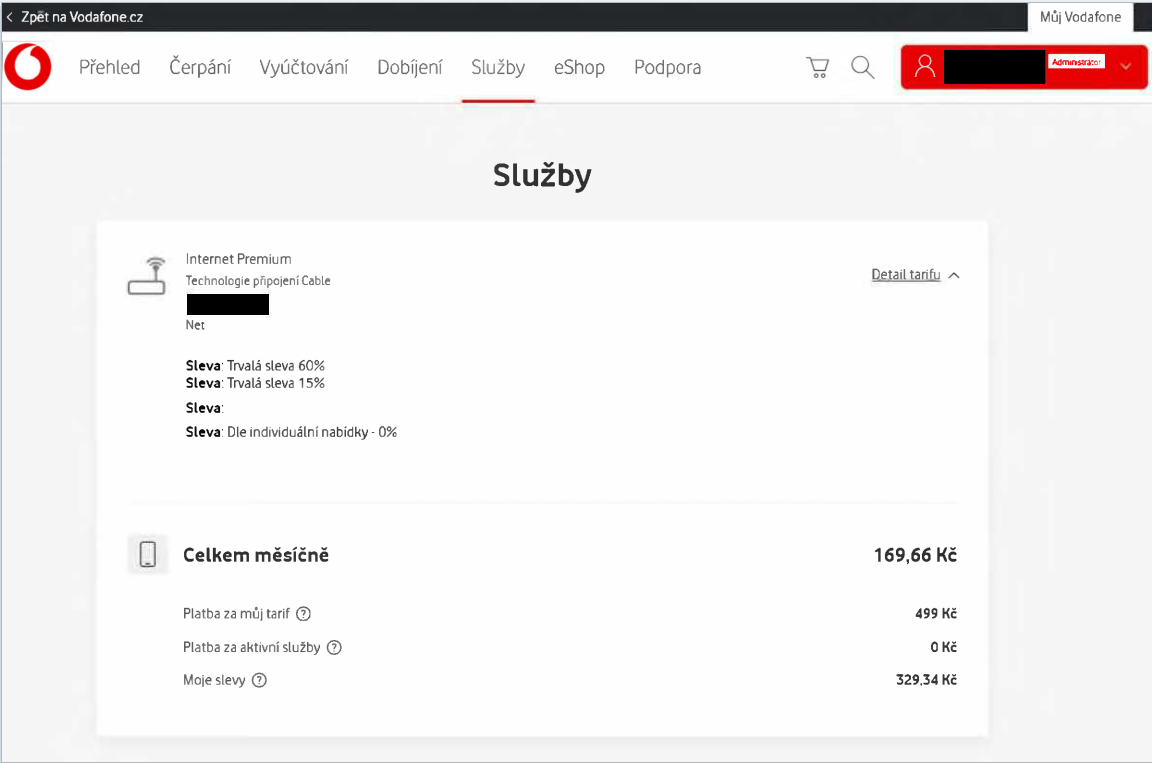Image resolution: width=1152 pixels, height=763 pixels.
Task: Click the Vodafone logo
Action: [28, 67]
